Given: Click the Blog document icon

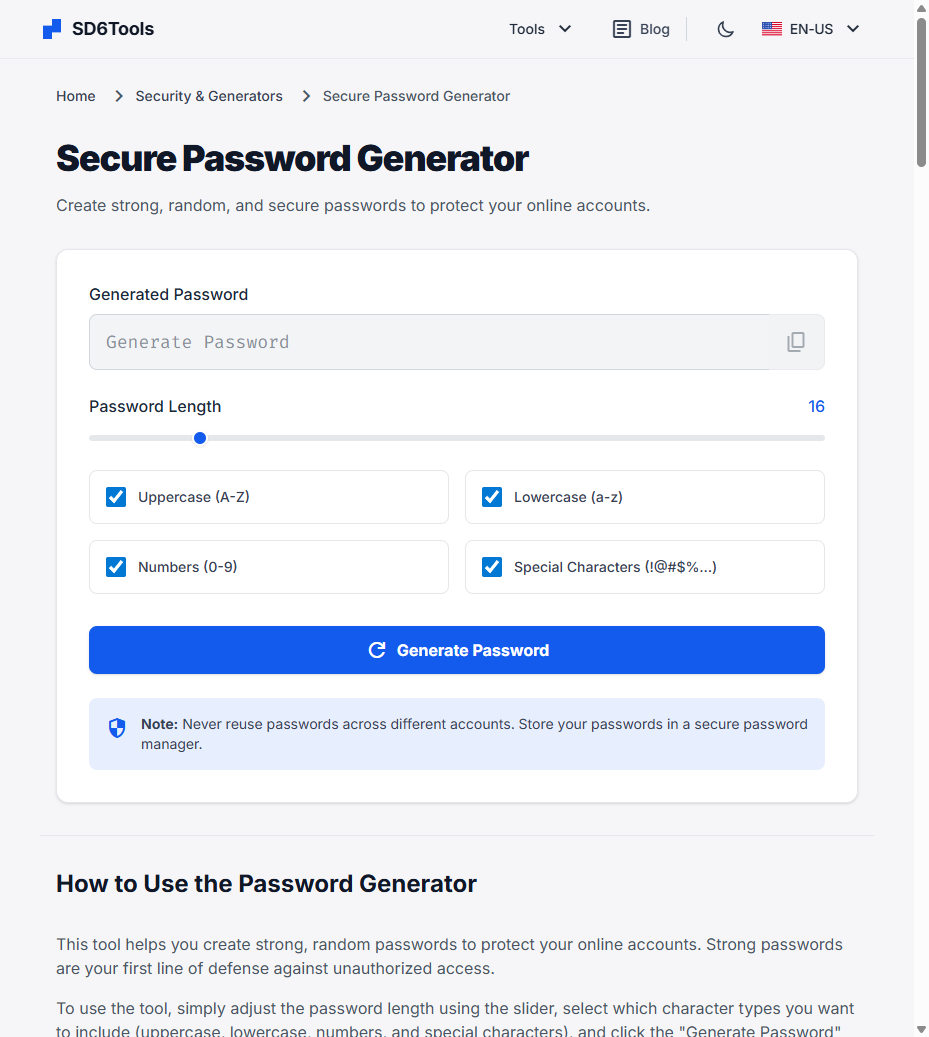Looking at the screenshot, I should coord(622,29).
